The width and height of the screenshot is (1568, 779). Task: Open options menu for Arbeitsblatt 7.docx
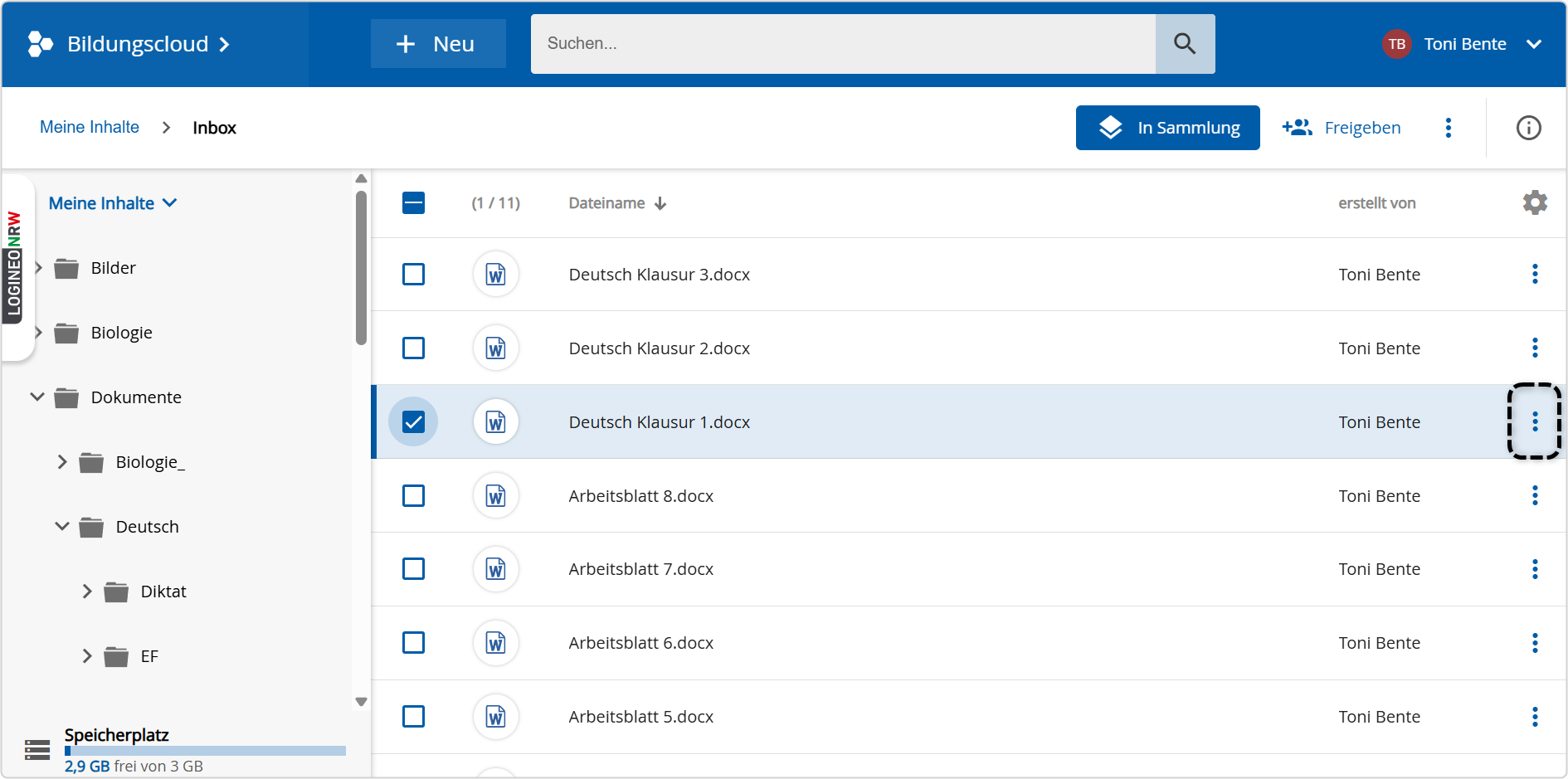(x=1535, y=569)
